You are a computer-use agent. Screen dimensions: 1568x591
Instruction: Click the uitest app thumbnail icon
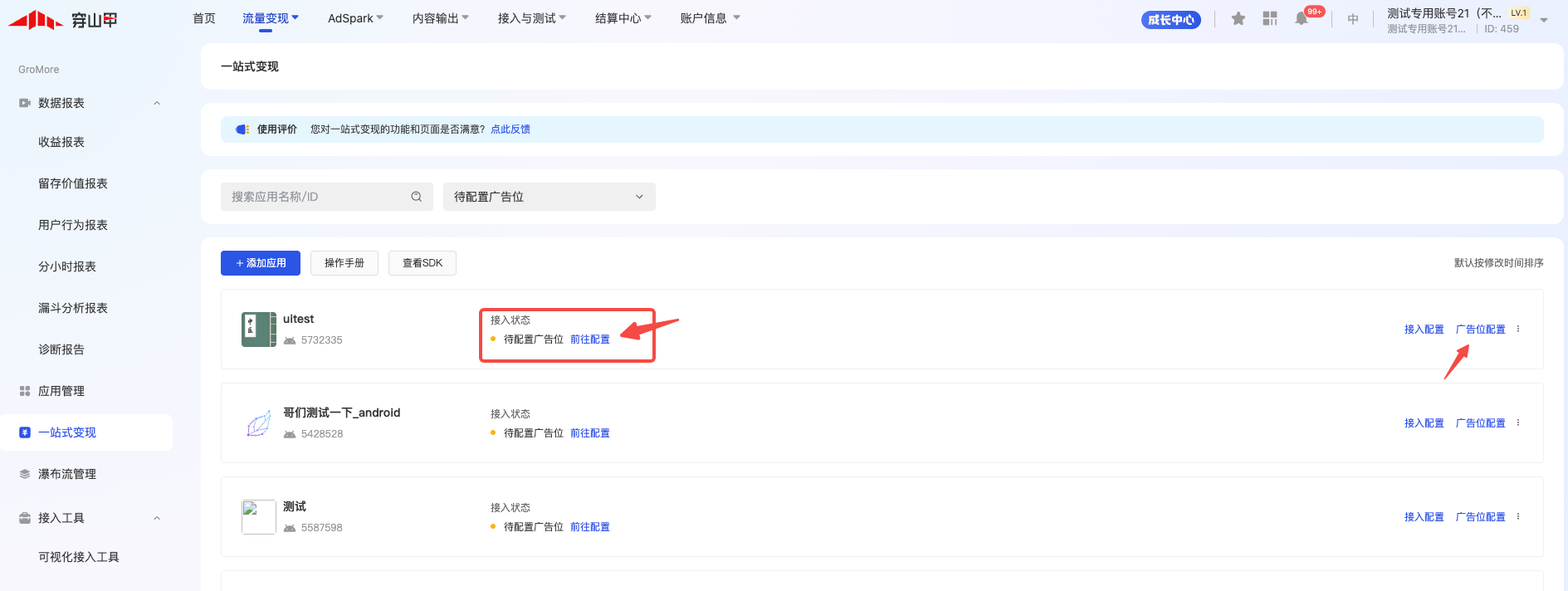258,330
